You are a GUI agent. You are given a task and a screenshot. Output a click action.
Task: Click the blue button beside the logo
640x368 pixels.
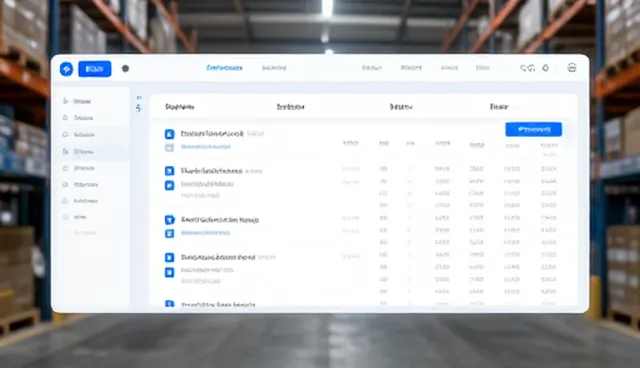pyautogui.click(x=94, y=69)
